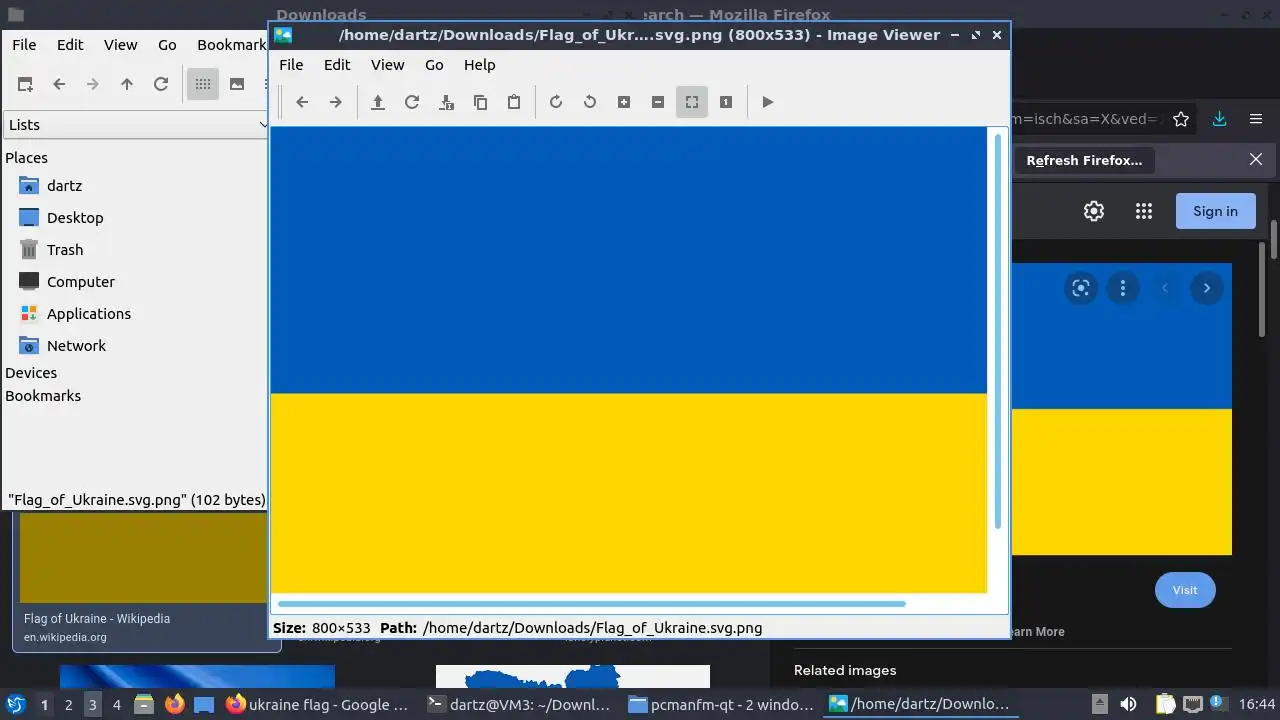The image size is (1280, 720).
Task: Reload folder in file manager toolbar
Action: tap(161, 84)
